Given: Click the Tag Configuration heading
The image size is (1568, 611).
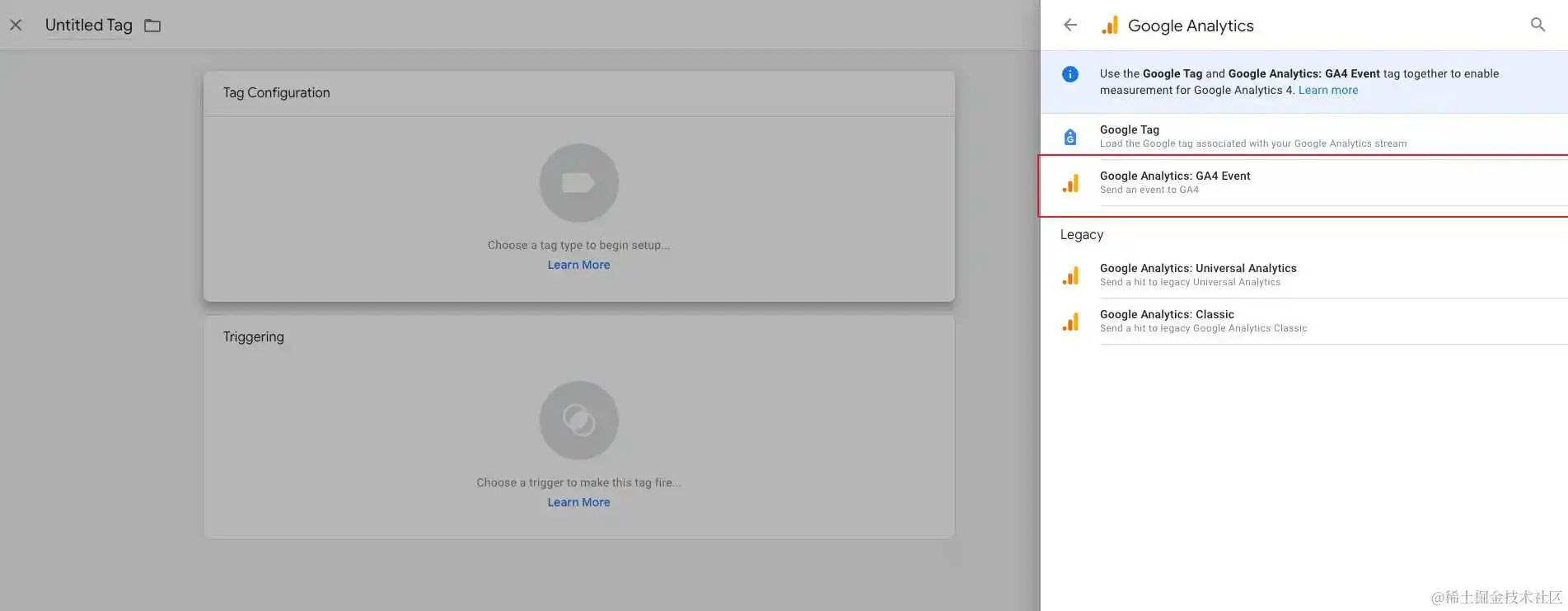Looking at the screenshot, I should 276,92.
